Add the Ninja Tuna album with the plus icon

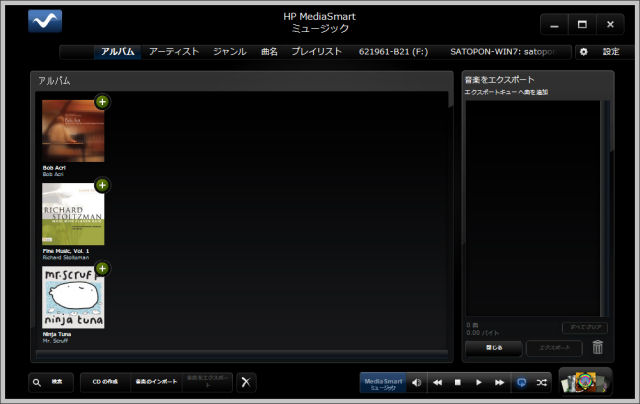pyautogui.click(x=102, y=268)
